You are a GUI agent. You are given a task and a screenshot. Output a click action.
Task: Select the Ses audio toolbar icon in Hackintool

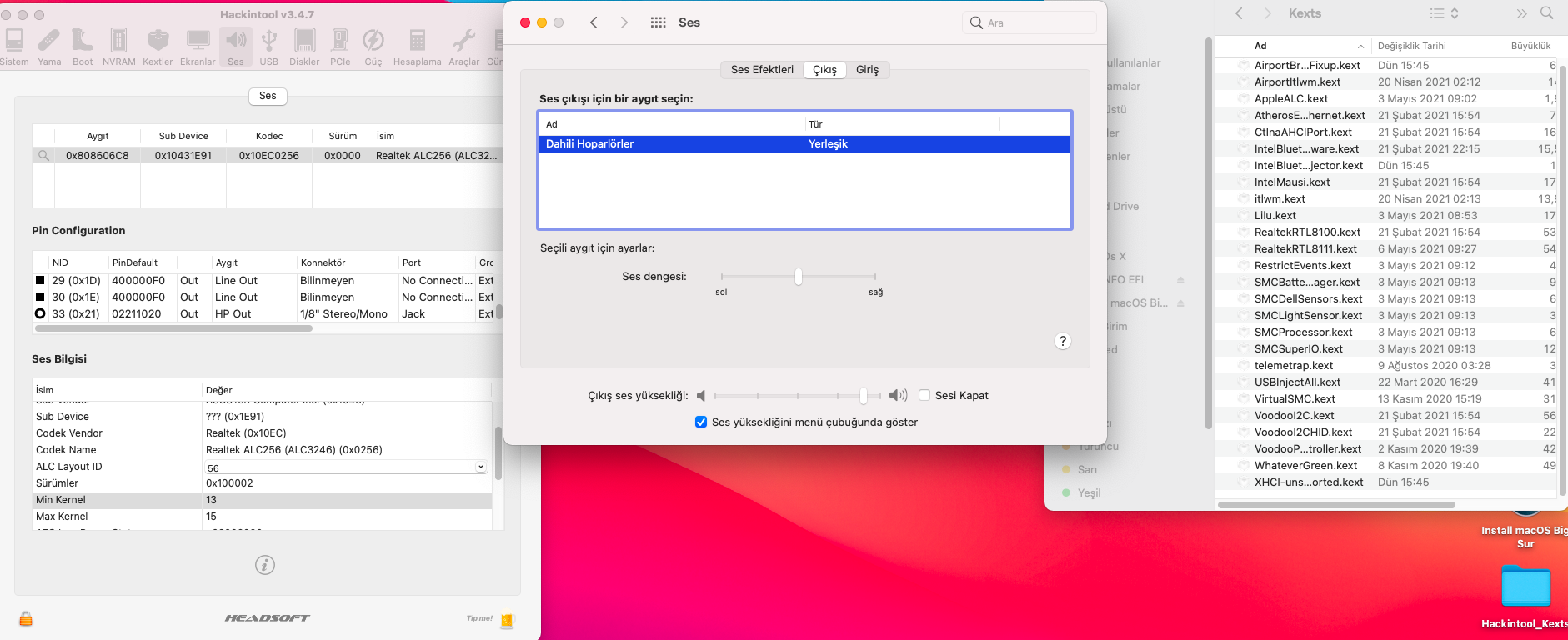click(x=236, y=47)
